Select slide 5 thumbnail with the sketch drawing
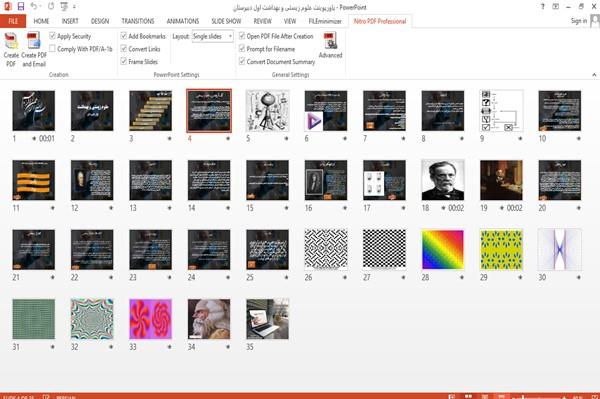The width and height of the screenshot is (600, 399). (x=267, y=111)
